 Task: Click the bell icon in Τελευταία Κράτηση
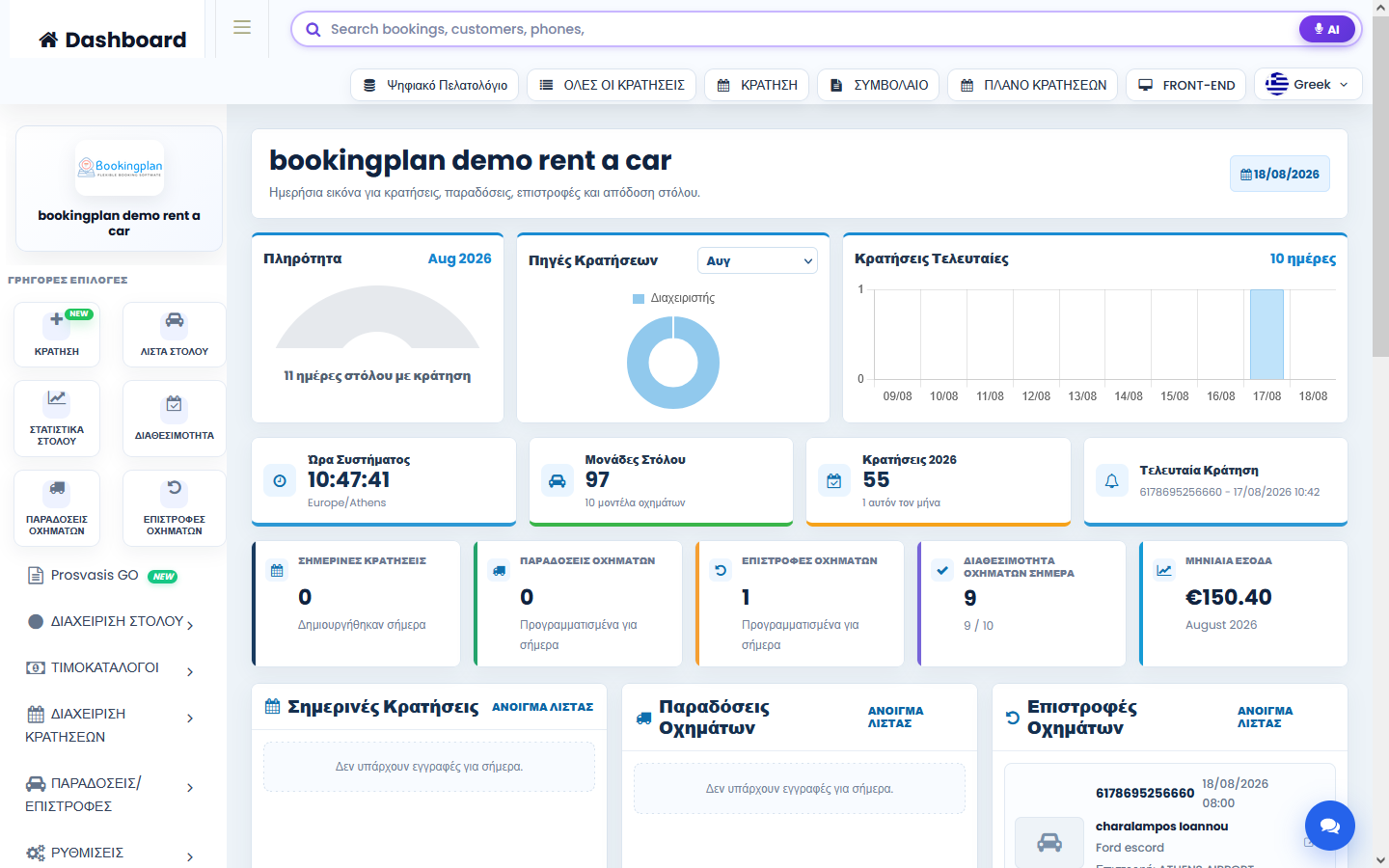(x=1112, y=480)
